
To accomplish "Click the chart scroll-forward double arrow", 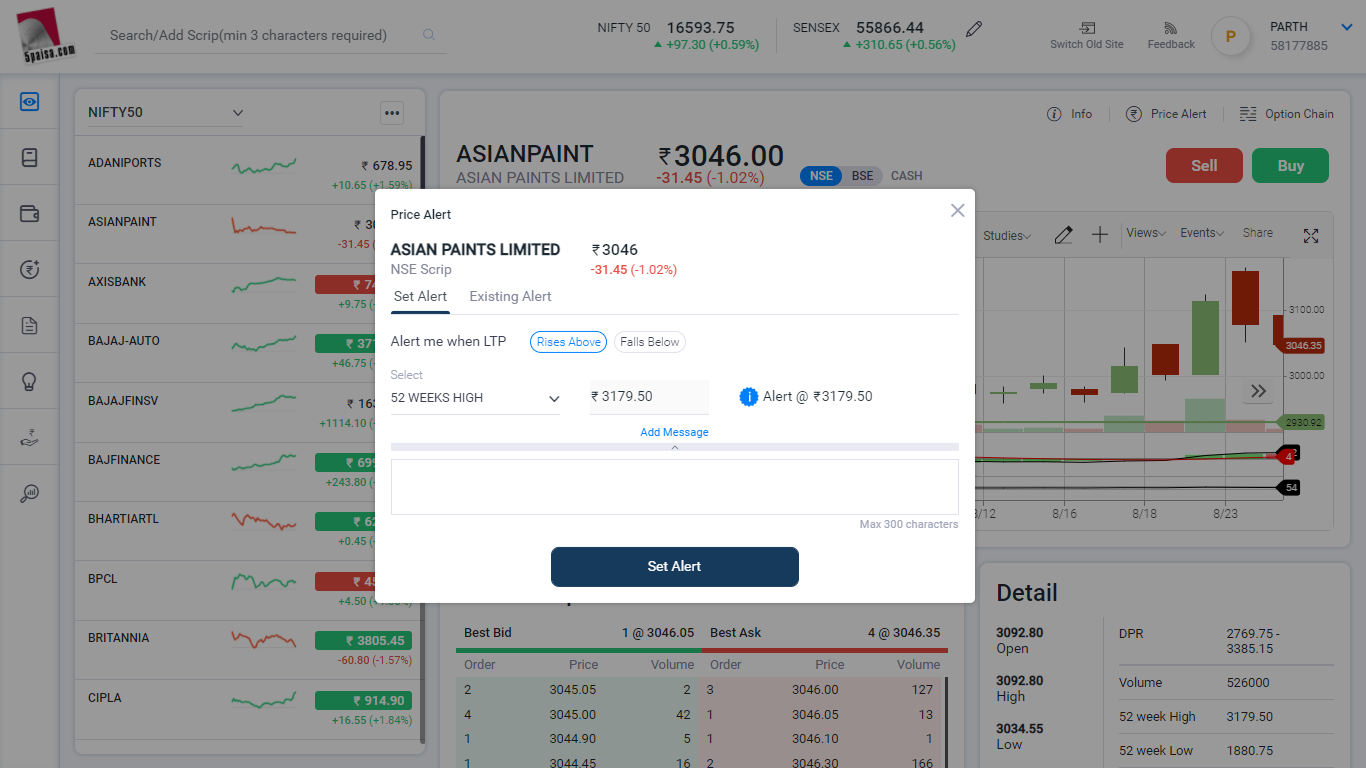I will coord(1259,391).
